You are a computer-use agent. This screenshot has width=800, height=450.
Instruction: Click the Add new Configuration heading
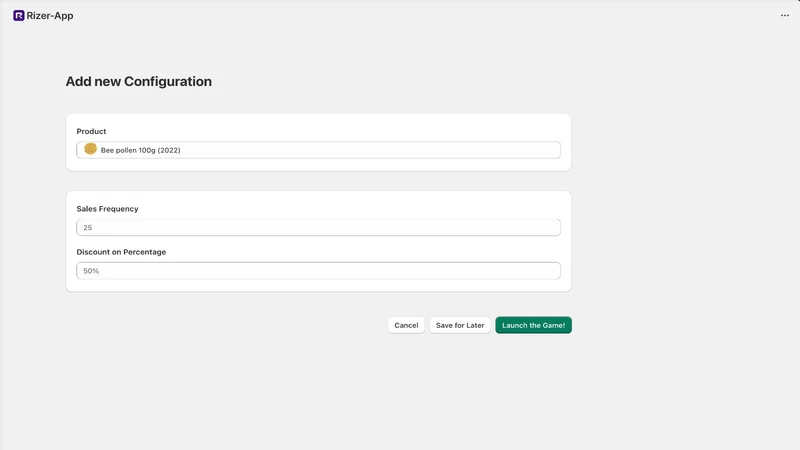click(138, 82)
